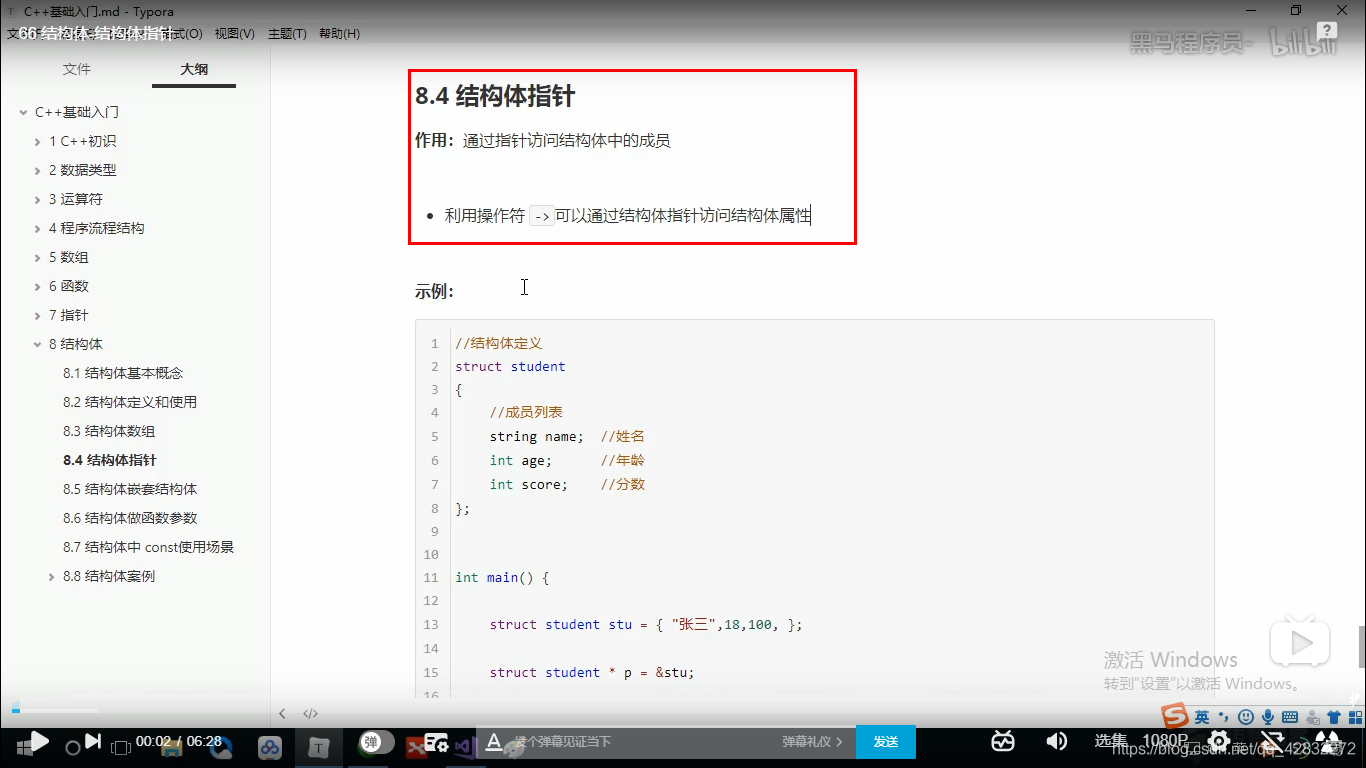Open danmaku font style 'A' icon
This screenshot has width=1366, height=768.
(493, 742)
